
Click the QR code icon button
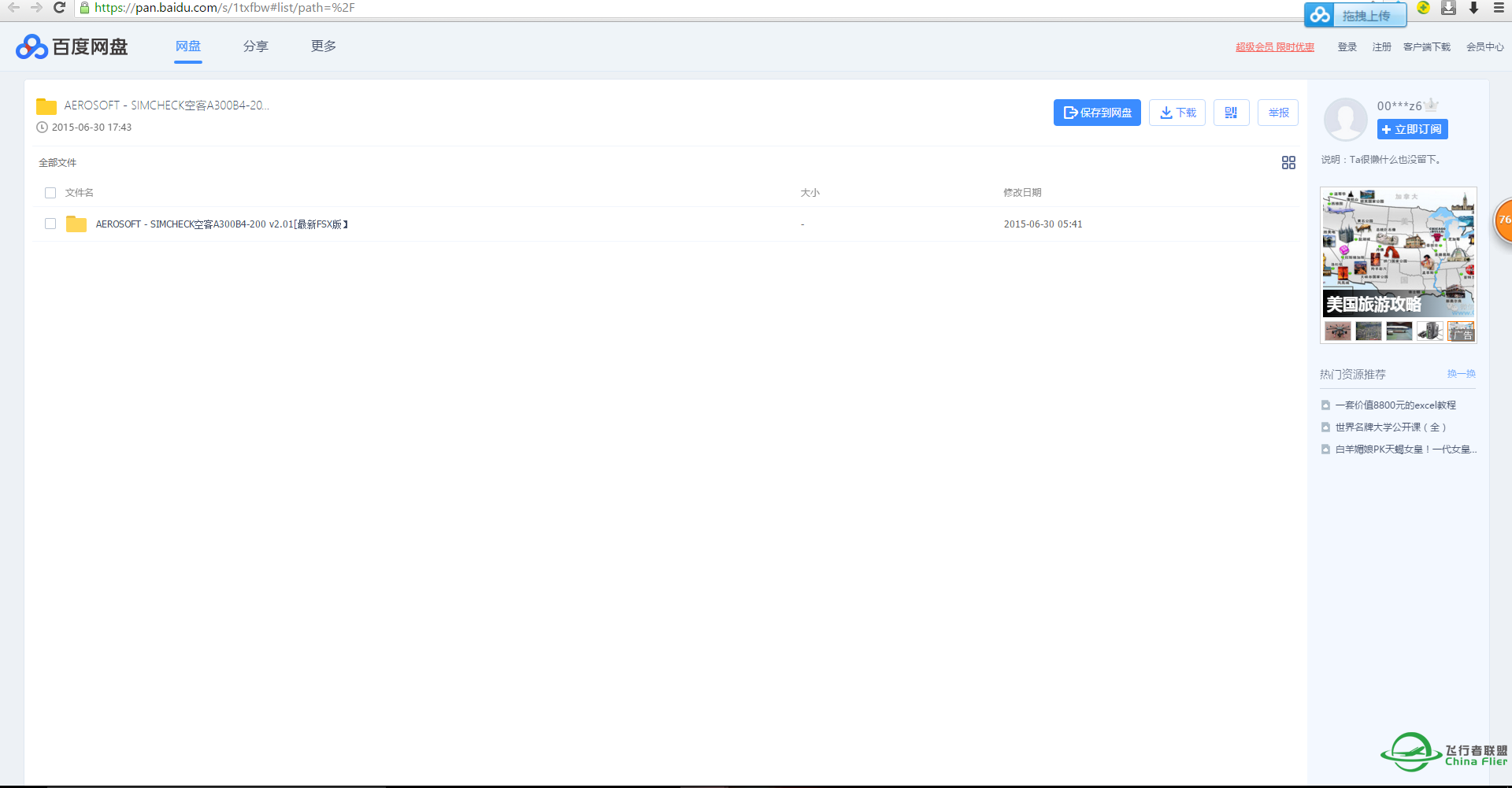click(x=1231, y=113)
